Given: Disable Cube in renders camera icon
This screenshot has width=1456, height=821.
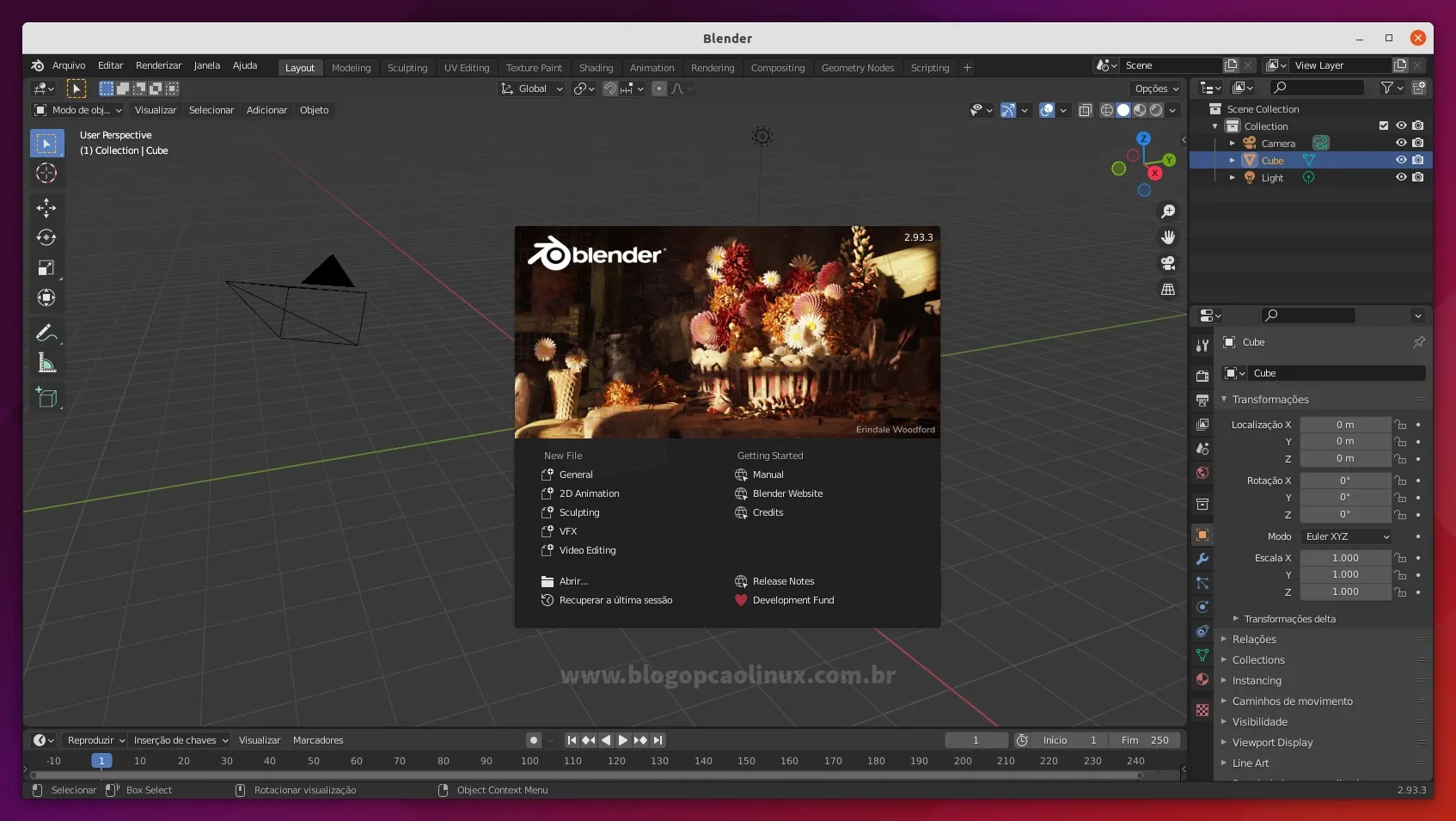Looking at the screenshot, I should pyautogui.click(x=1418, y=160).
